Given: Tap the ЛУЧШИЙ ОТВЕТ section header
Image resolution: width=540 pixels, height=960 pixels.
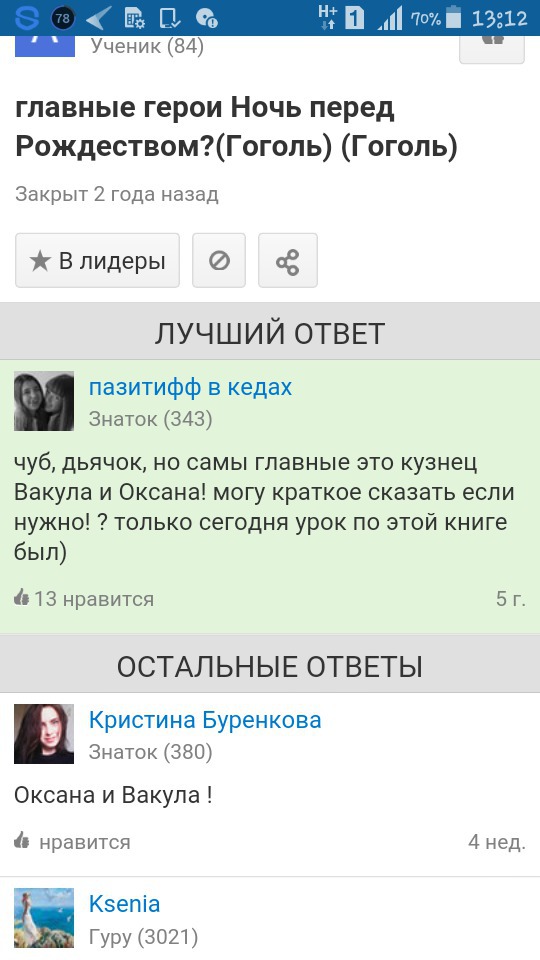Looking at the screenshot, I should (x=270, y=332).
